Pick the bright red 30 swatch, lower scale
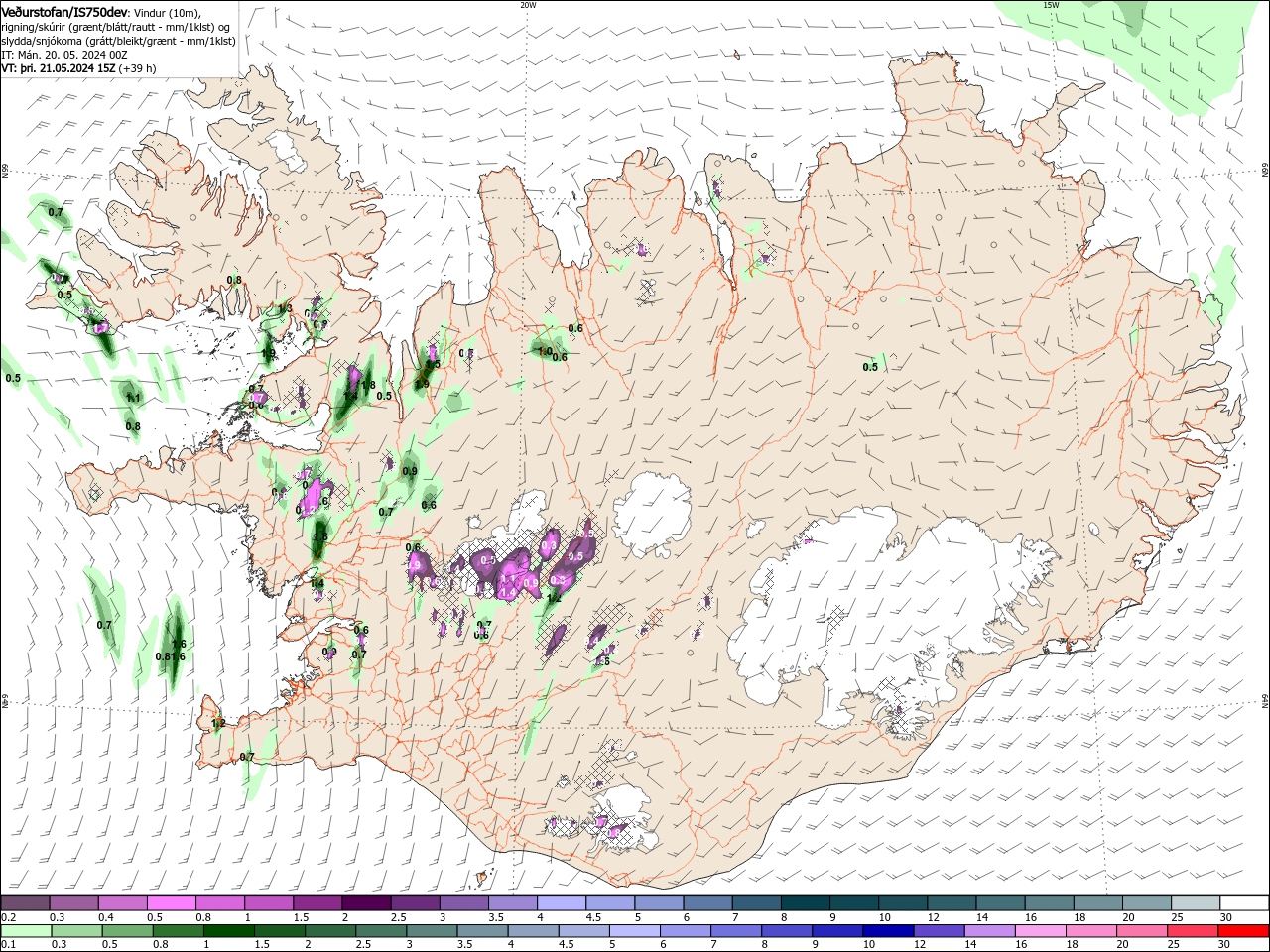 (x=1243, y=931)
